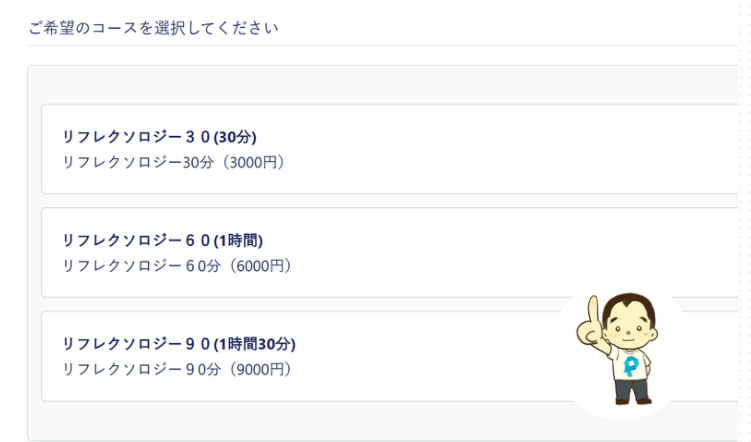Click the リフレクソロジー９０(1時間30分) bold title
Viewport: 751px width, 442px height.
tap(179, 344)
